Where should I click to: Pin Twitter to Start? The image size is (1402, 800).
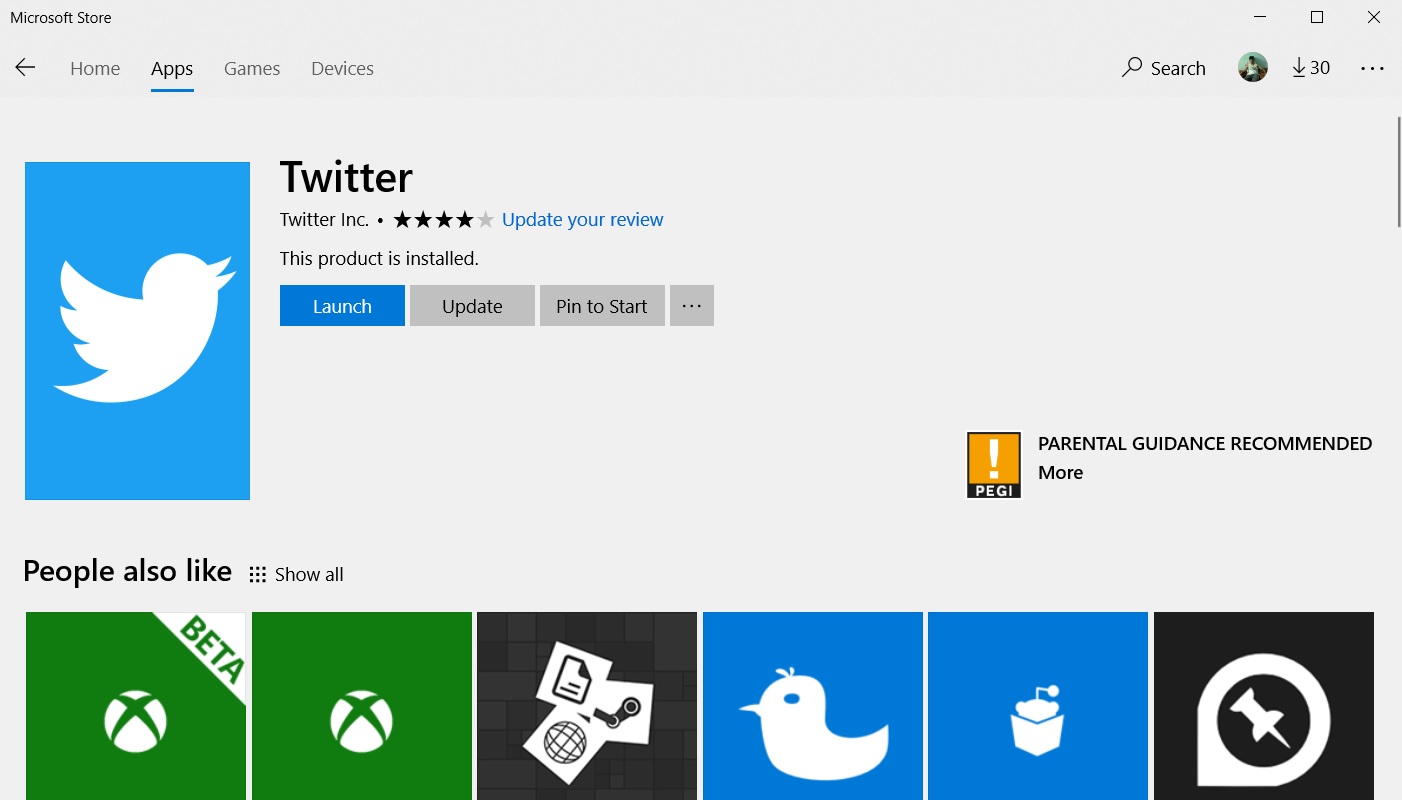(x=602, y=306)
